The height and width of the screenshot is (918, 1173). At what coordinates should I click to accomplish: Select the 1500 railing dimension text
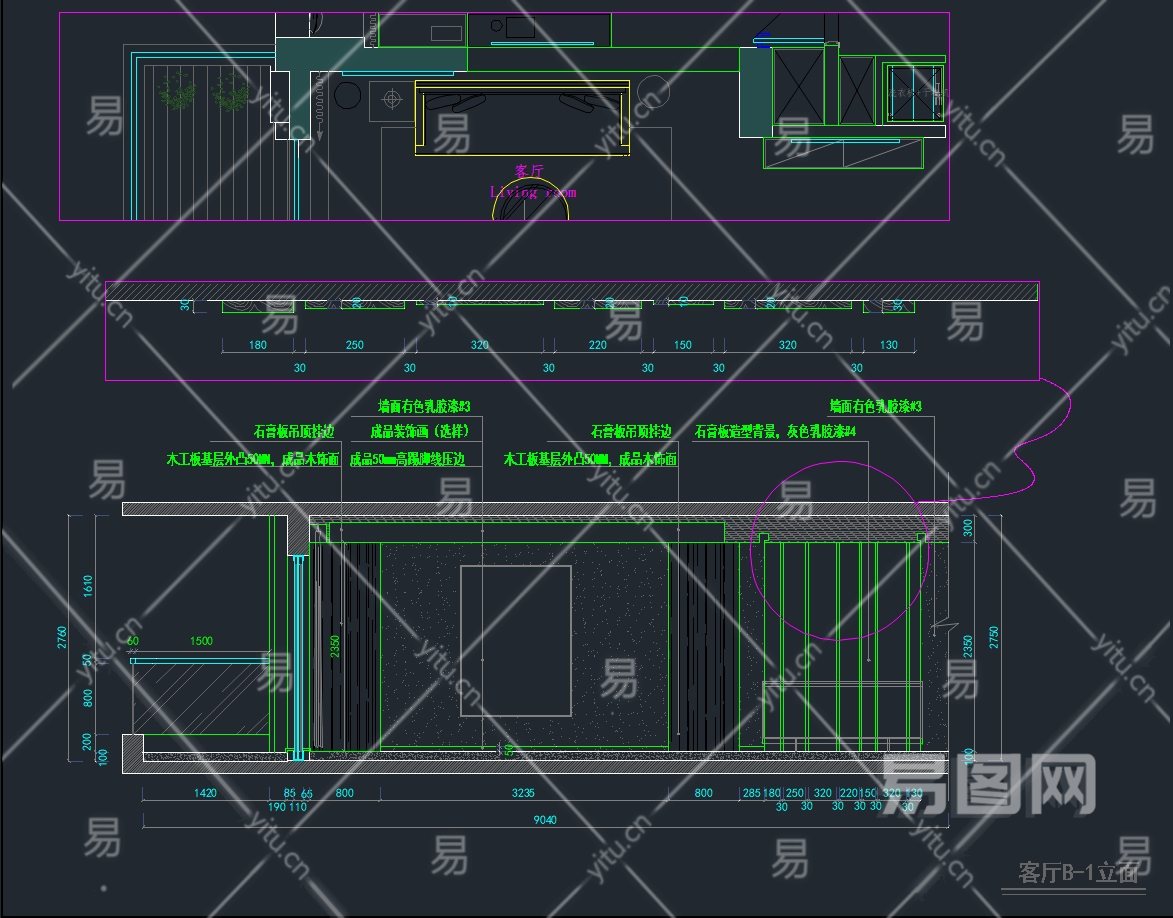click(x=201, y=640)
